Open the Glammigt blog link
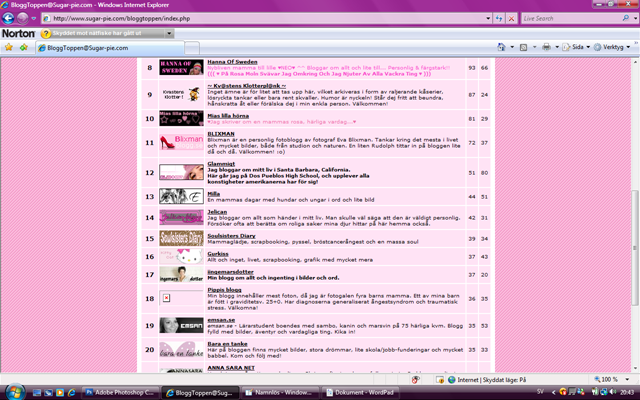This screenshot has width=640, height=400. pyautogui.click(x=221, y=164)
